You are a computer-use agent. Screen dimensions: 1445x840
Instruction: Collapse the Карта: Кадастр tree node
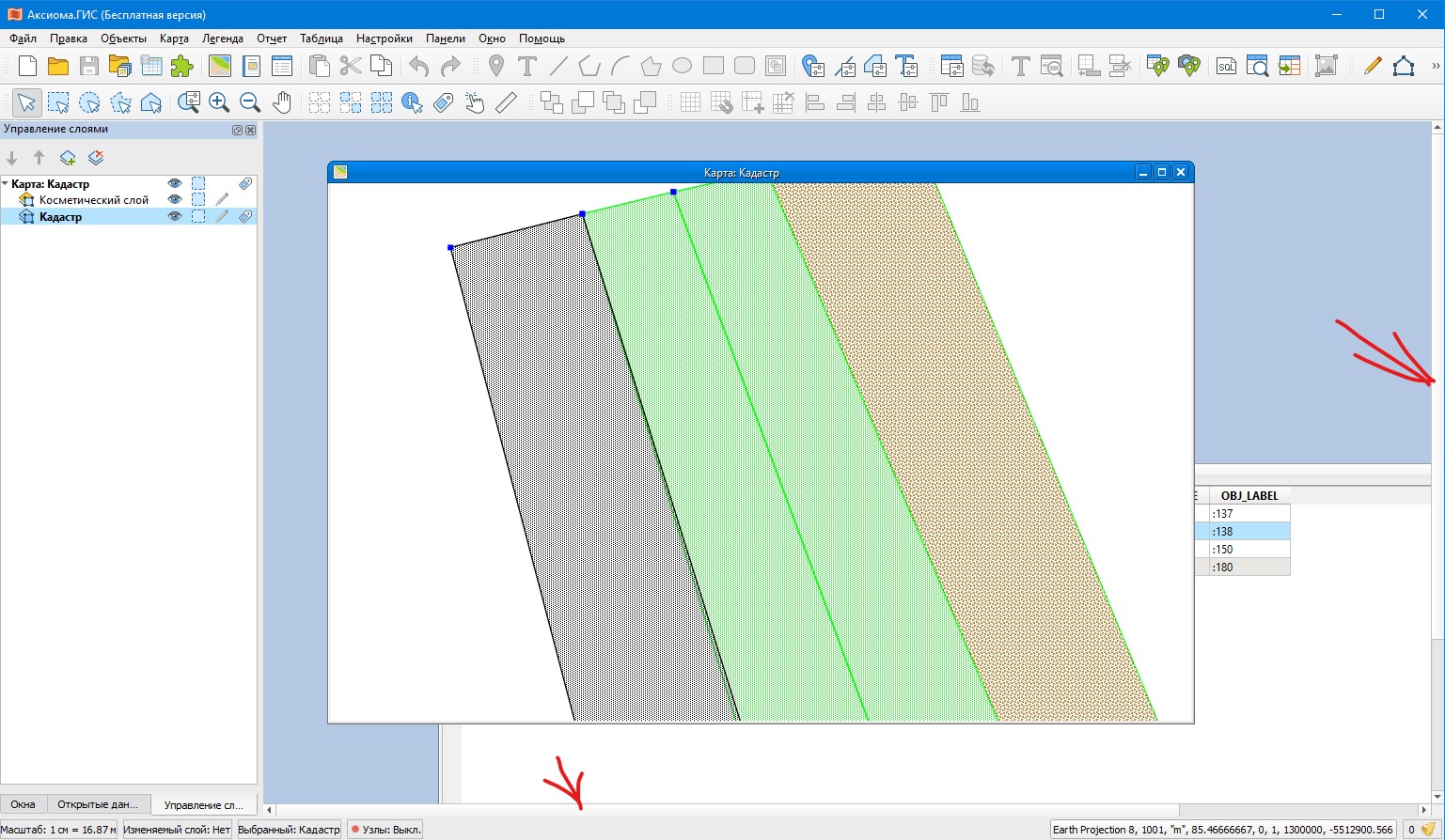point(6,184)
